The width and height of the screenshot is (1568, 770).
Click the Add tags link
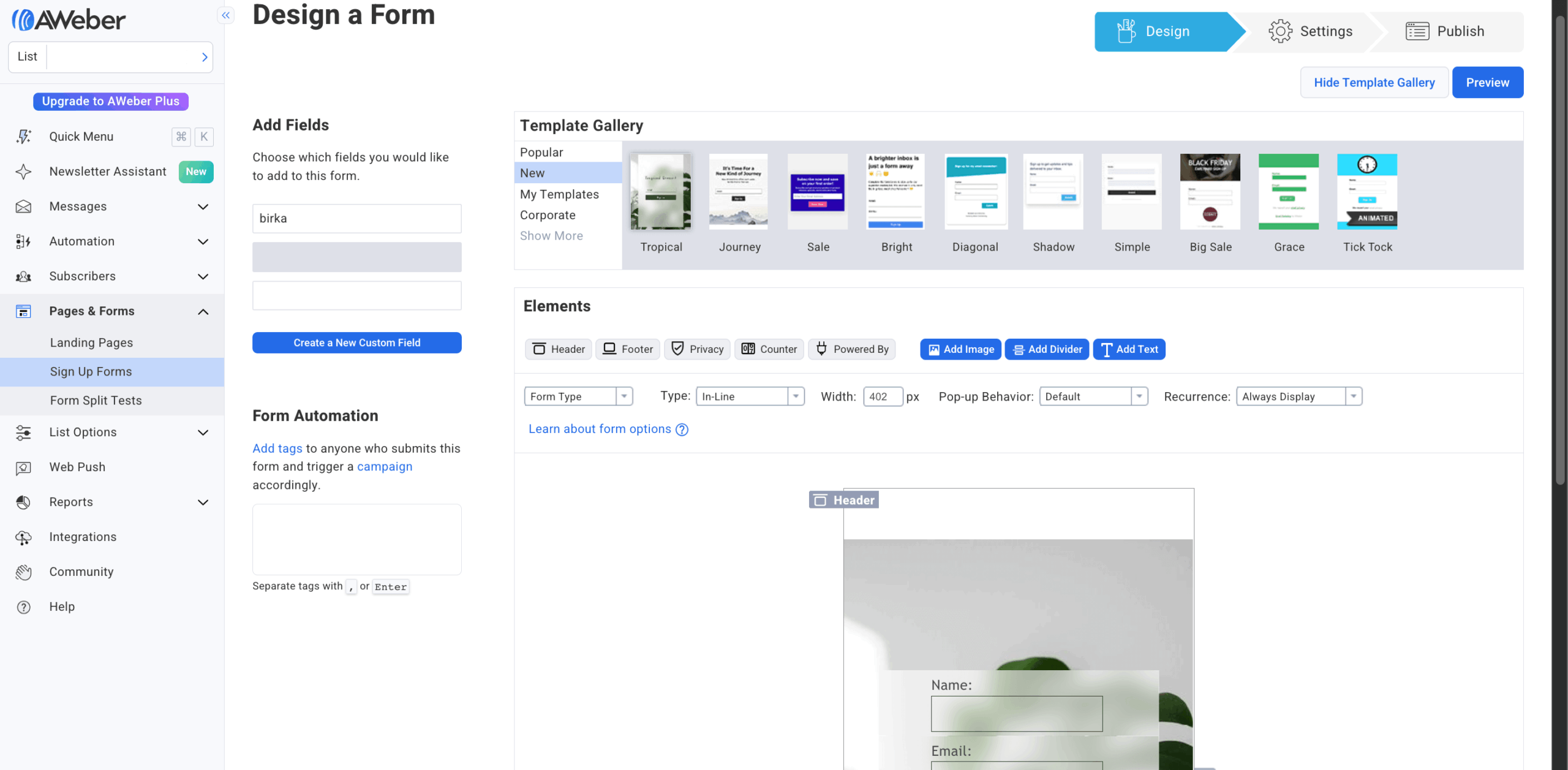[x=277, y=448]
